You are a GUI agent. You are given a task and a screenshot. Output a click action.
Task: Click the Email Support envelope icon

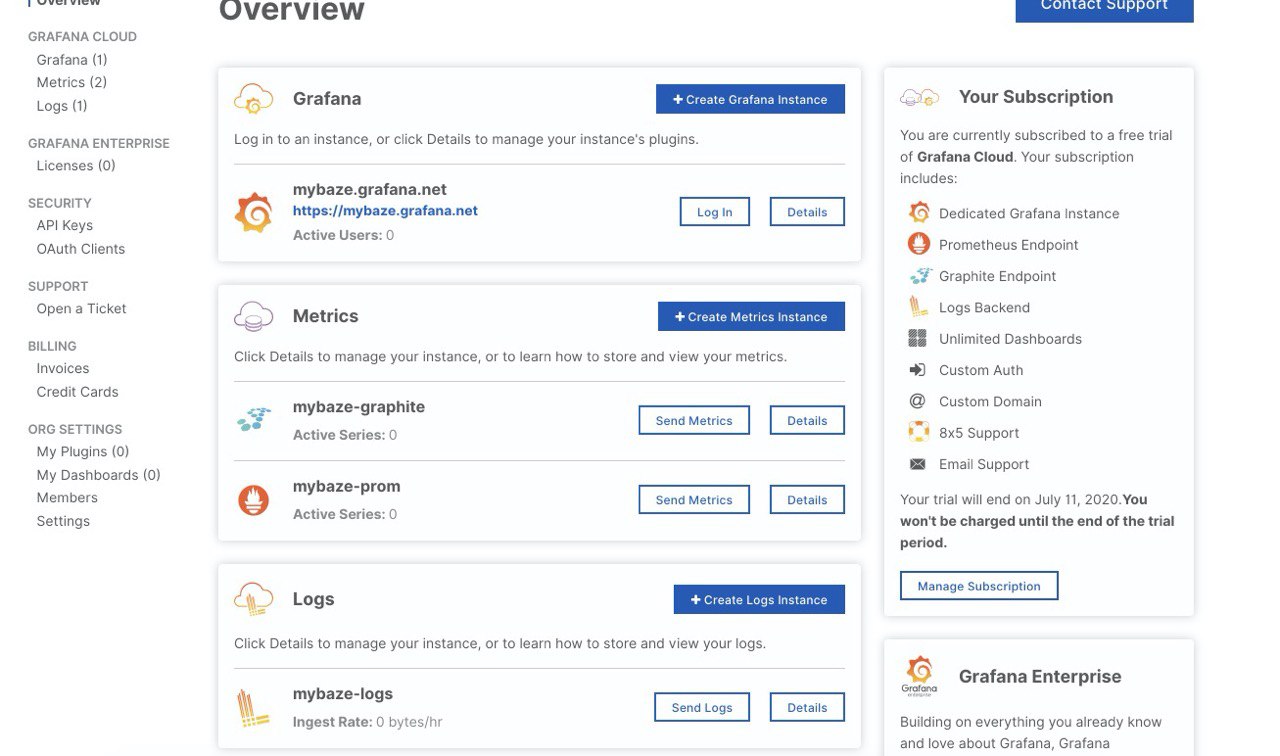(917, 464)
